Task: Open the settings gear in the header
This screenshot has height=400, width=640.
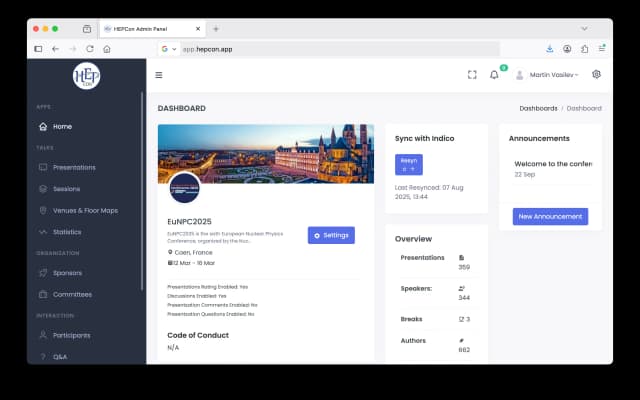Action: click(596, 74)
